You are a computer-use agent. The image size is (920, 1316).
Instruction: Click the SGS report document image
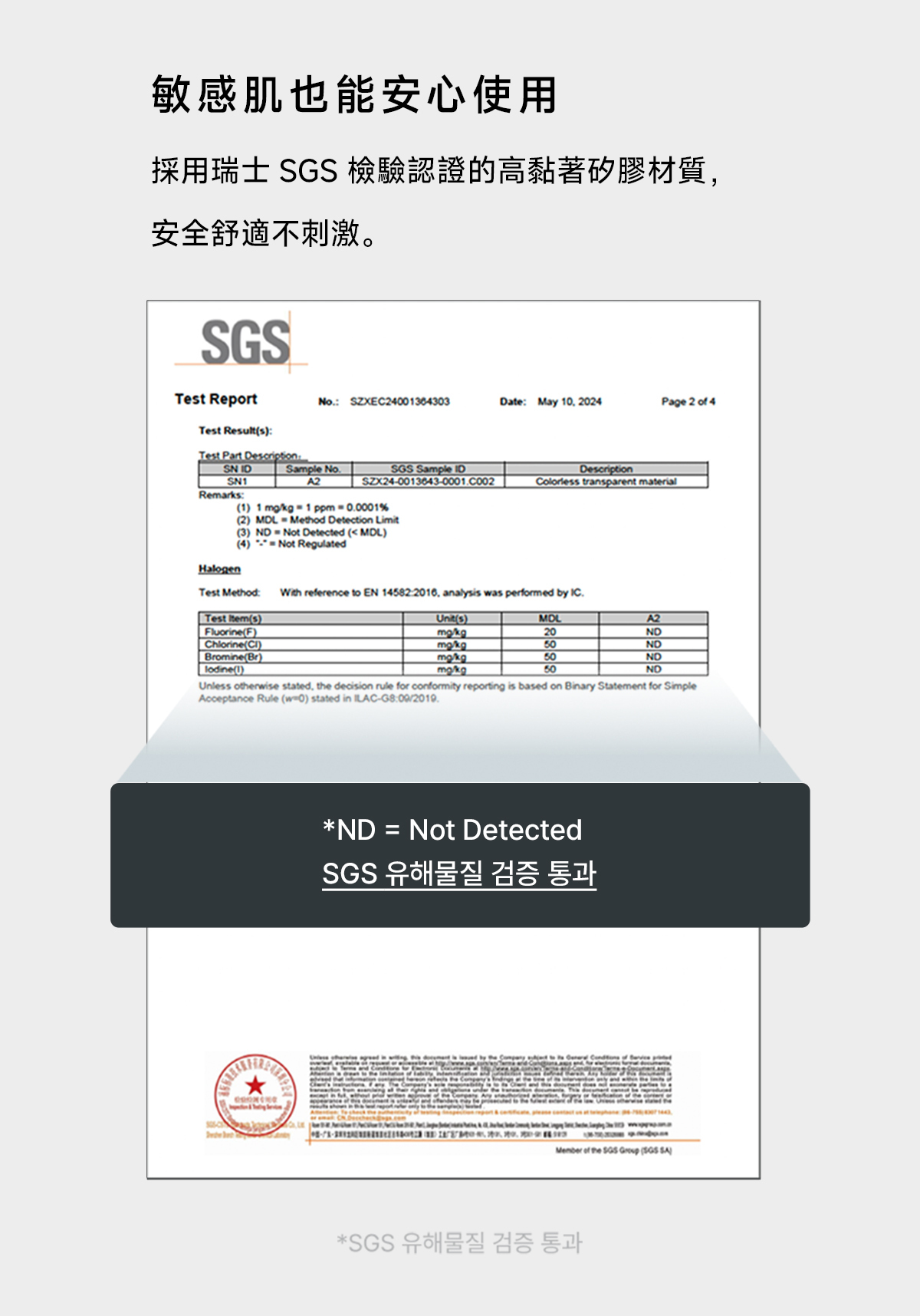point(453,739)
